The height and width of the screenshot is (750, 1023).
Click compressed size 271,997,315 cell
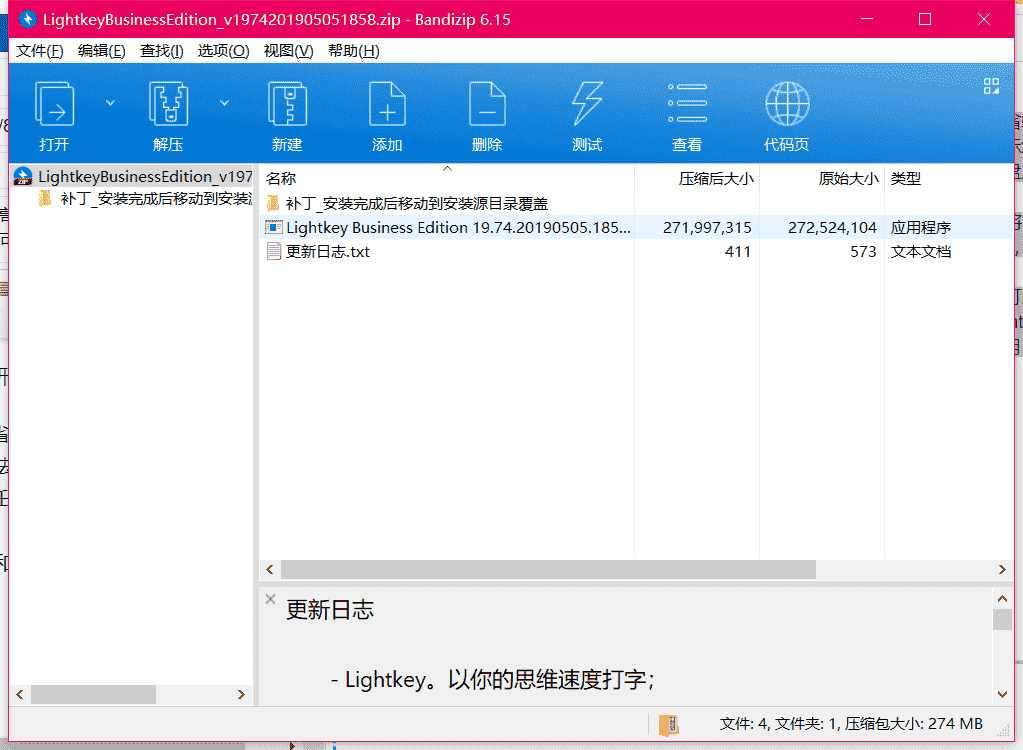click(707, 228)
